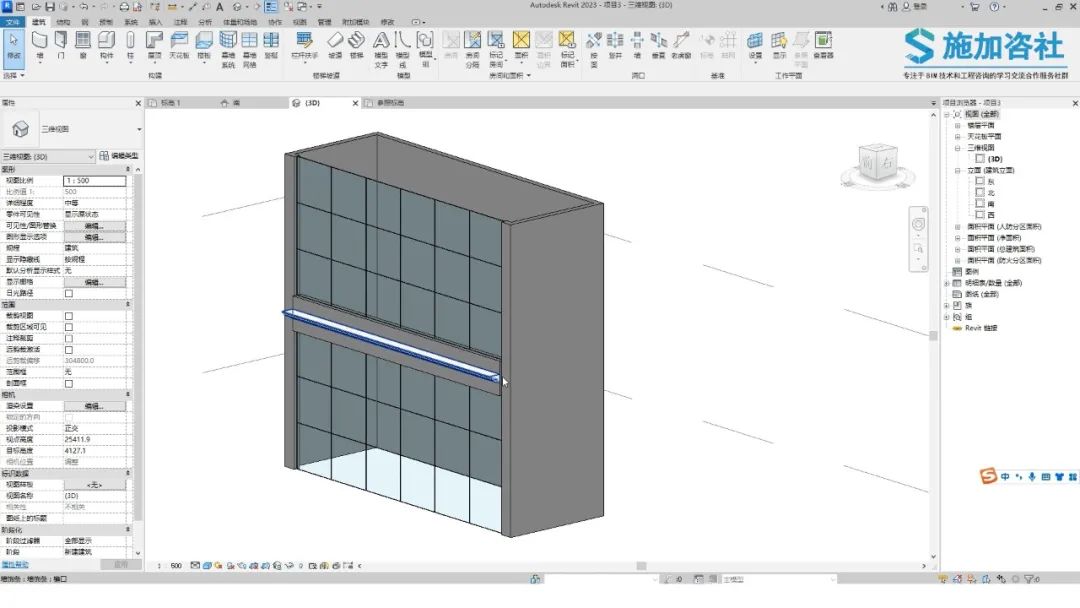
Task: Enable the 远剪裁激活 checkbox
Action: (69, 350)
